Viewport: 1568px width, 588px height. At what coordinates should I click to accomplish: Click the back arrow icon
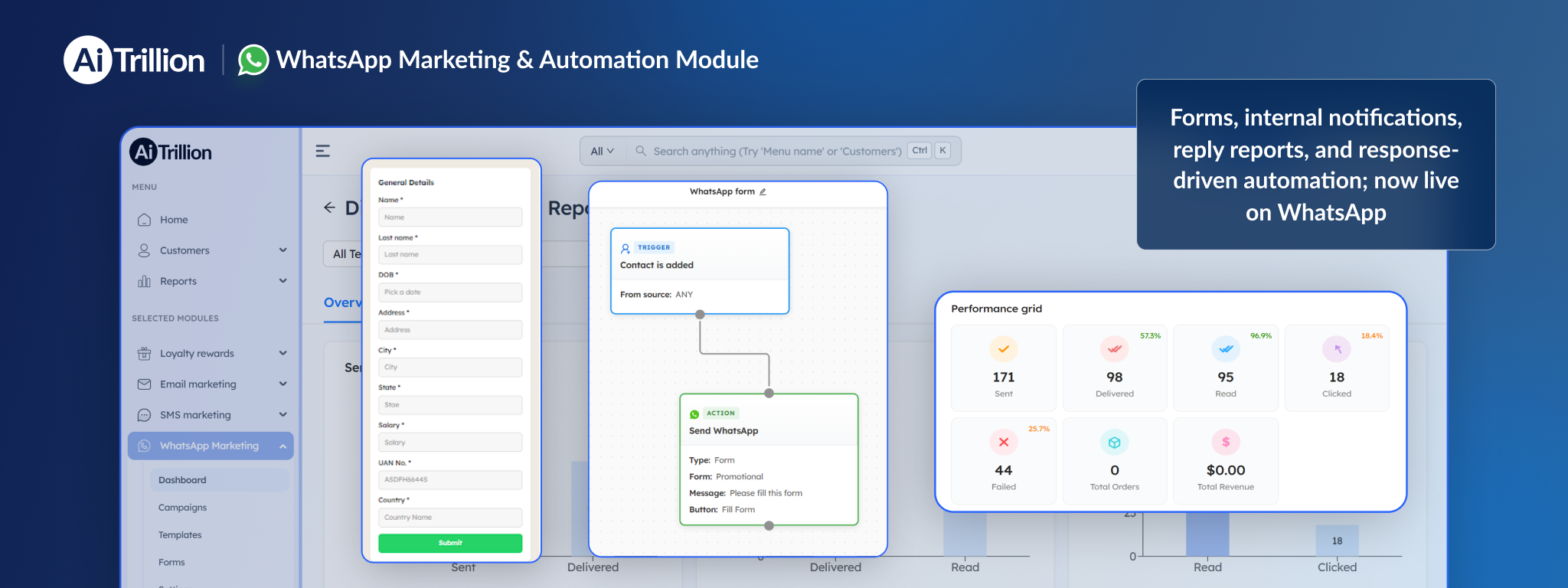tap(329, 207)
